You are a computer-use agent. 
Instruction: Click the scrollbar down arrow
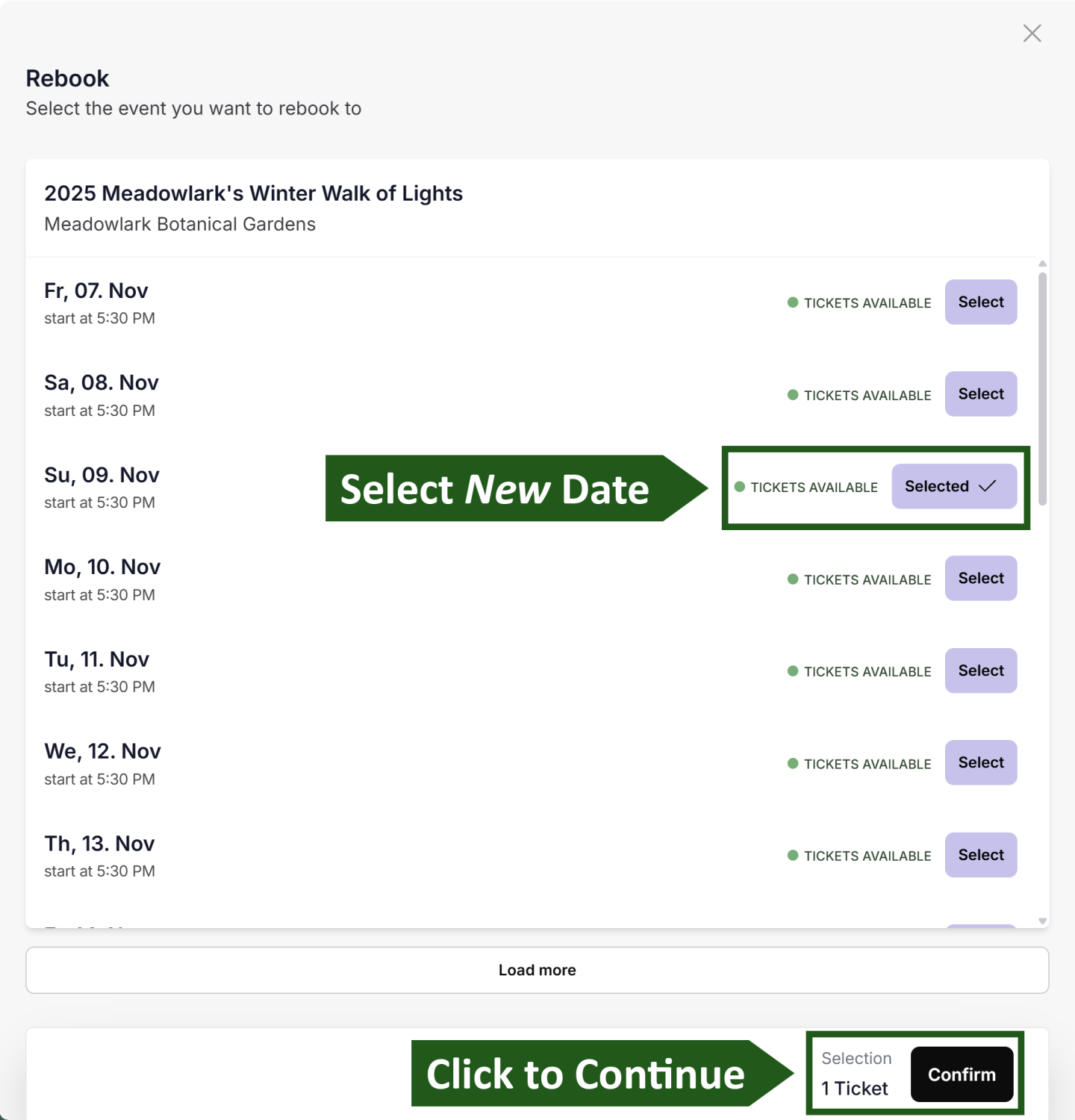click(1042, 920)
